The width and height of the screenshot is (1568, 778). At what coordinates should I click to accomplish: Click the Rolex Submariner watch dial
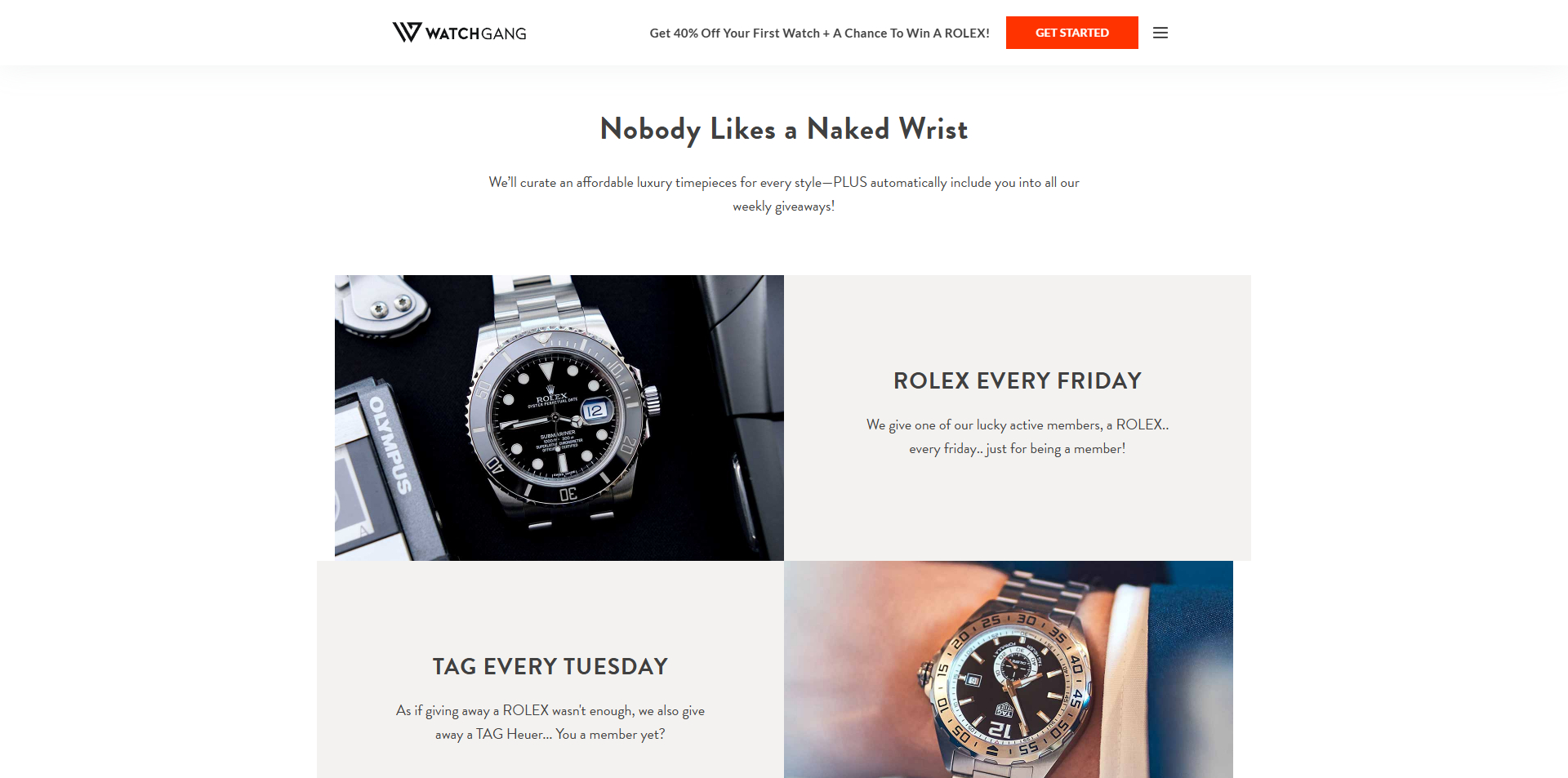click(x=555, y=416)
